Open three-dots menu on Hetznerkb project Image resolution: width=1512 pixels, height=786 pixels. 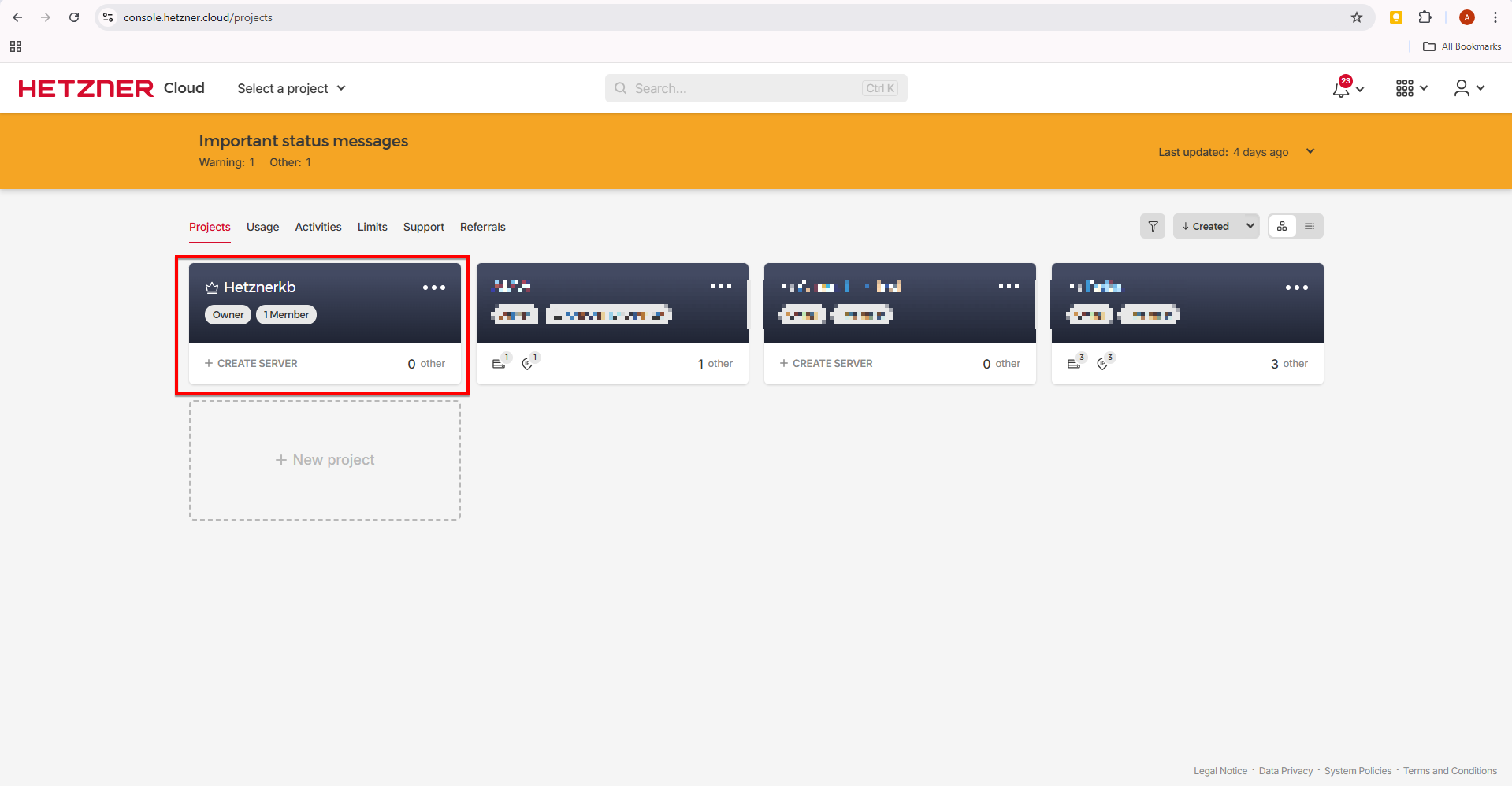coord(433,287)
